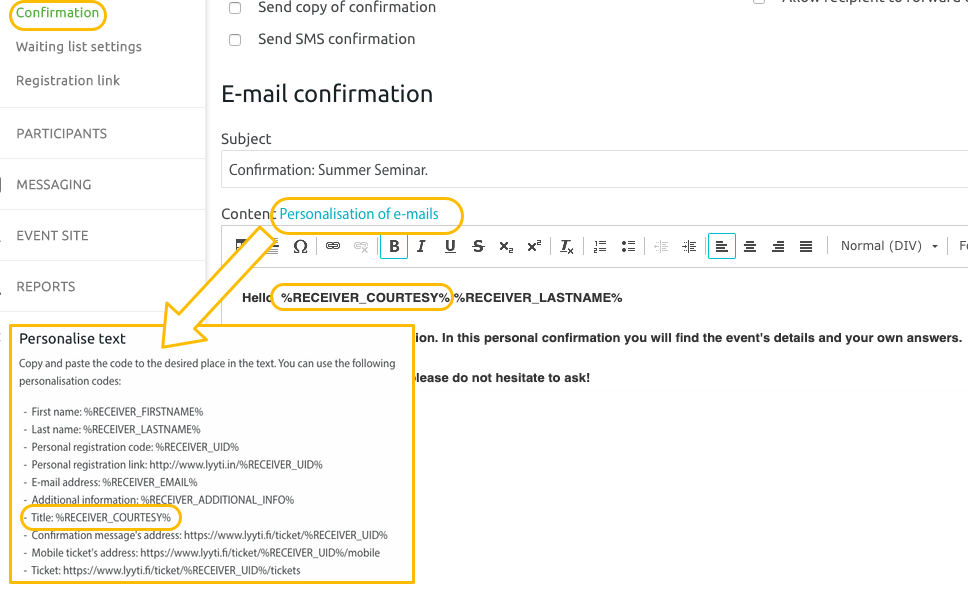
Task: Click the Confirmation message's address line
Action: tap(209, 535)
